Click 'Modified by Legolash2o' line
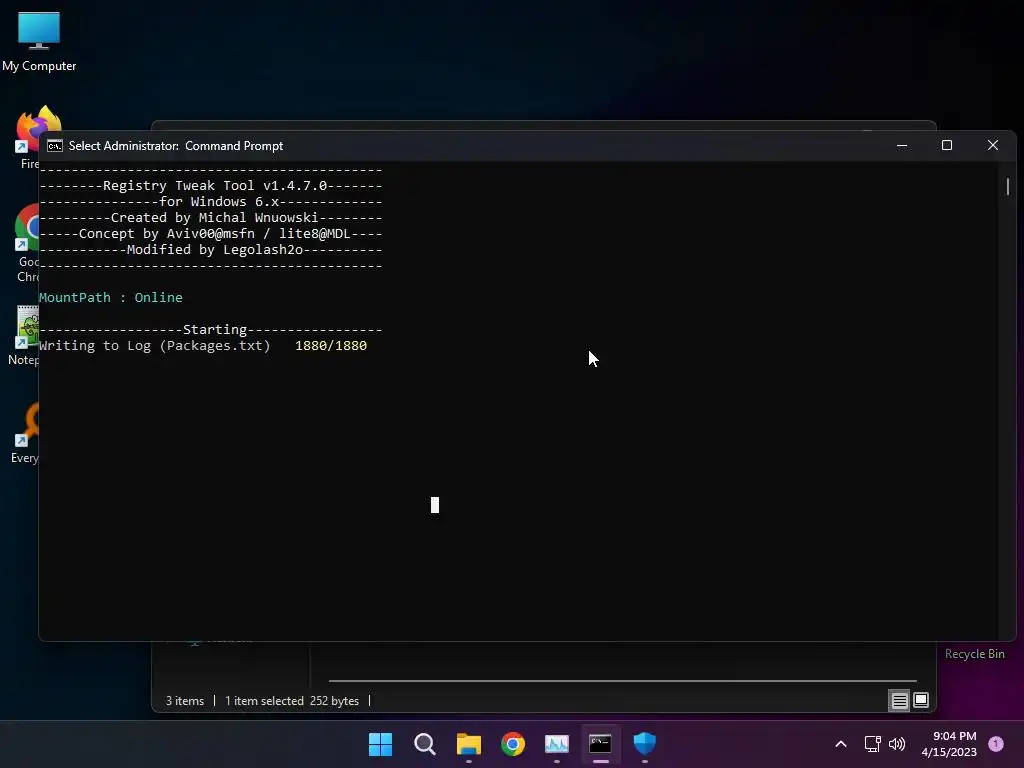 [211, 249]
